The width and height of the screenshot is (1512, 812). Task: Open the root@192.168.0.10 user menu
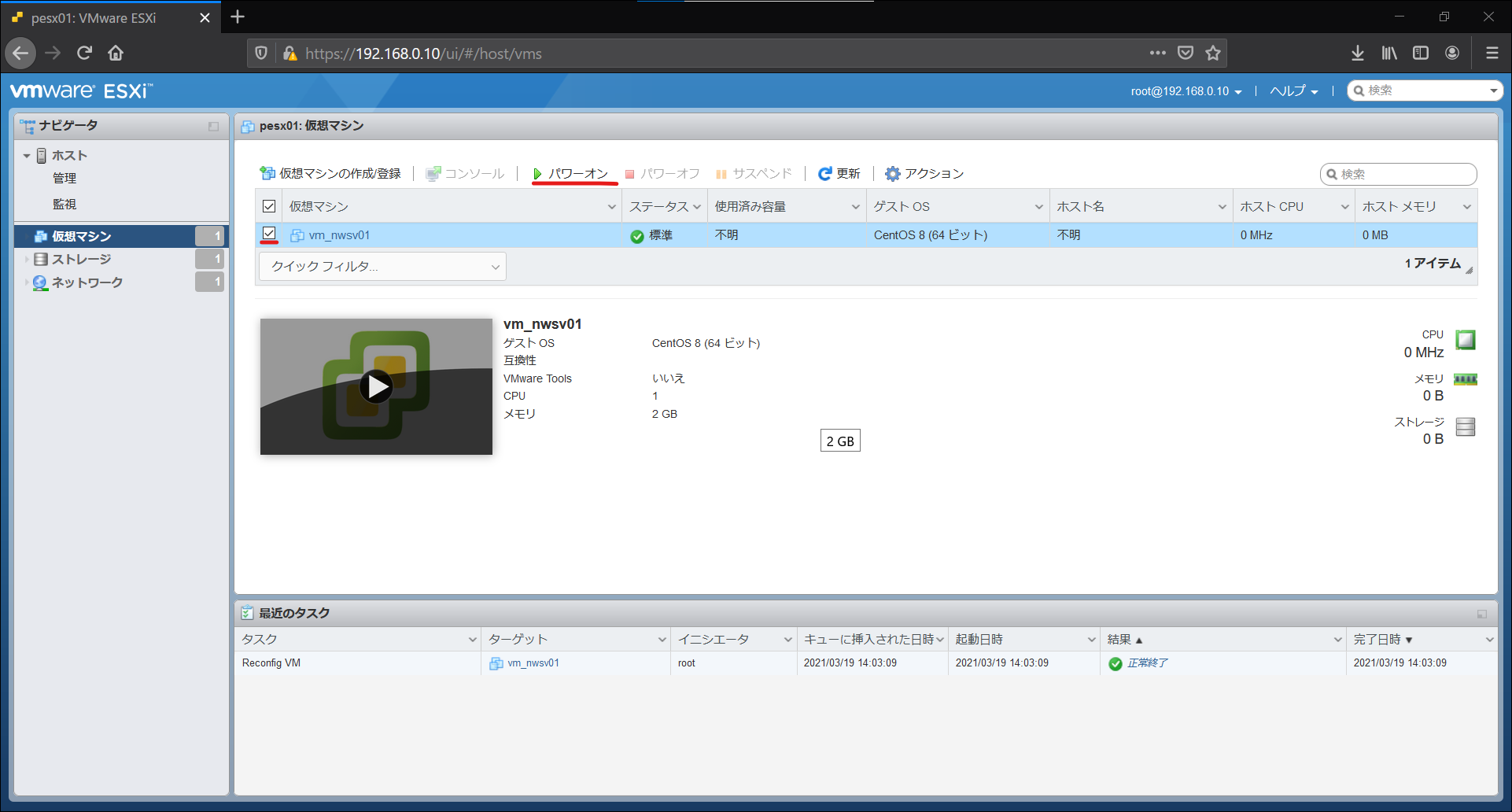[x=1186, y=91]
